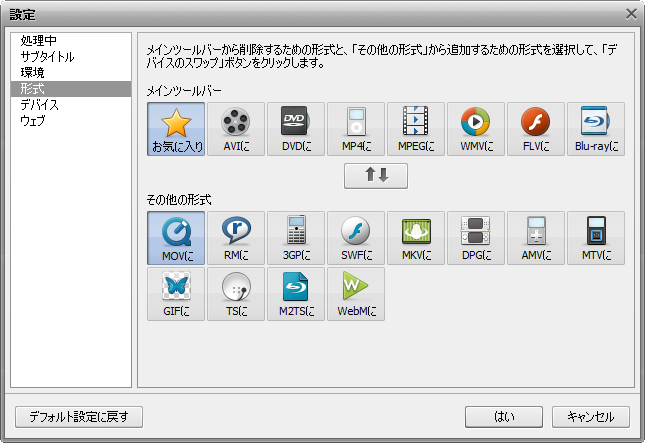
Task: Switch to the 環境 settings category
Action: [x=71, y=72]
